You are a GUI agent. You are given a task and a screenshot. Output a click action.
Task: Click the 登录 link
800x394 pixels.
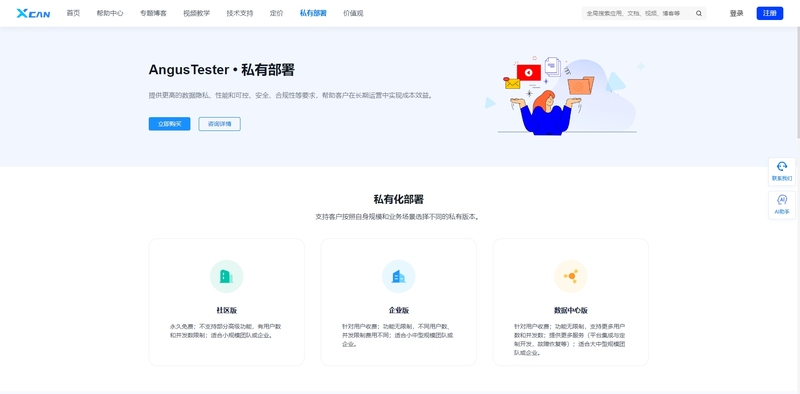coord(736,13)
